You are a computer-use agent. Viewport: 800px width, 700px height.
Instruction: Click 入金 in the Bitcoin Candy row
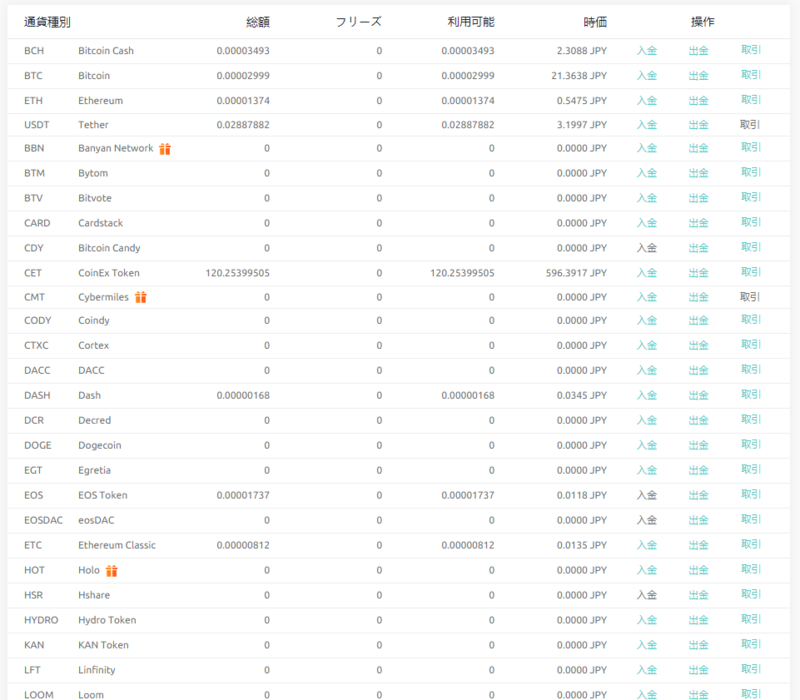point(646,248)
